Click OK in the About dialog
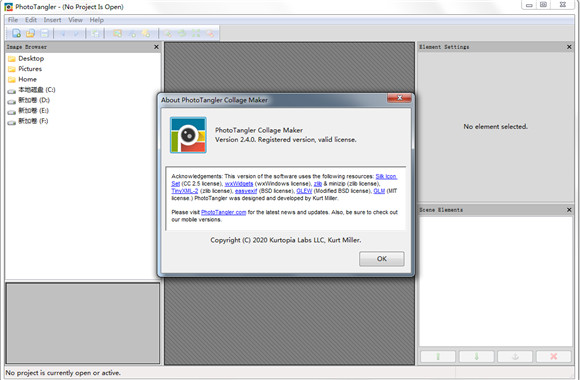The width and height of the screenshot is (580, 380). (382, 259)
